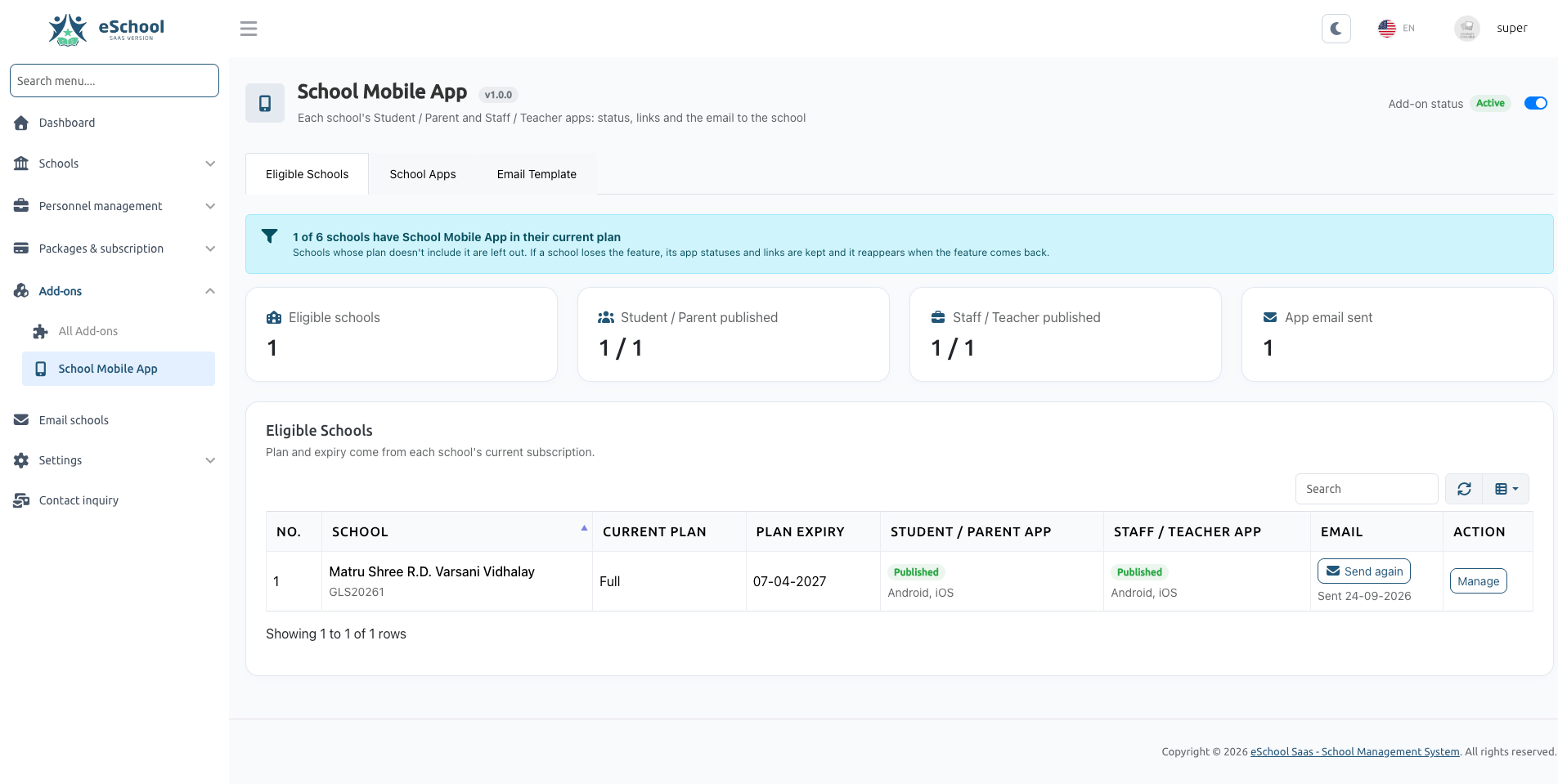
Task: Click the App email sent envelope icon
Action: [1270, 317]
